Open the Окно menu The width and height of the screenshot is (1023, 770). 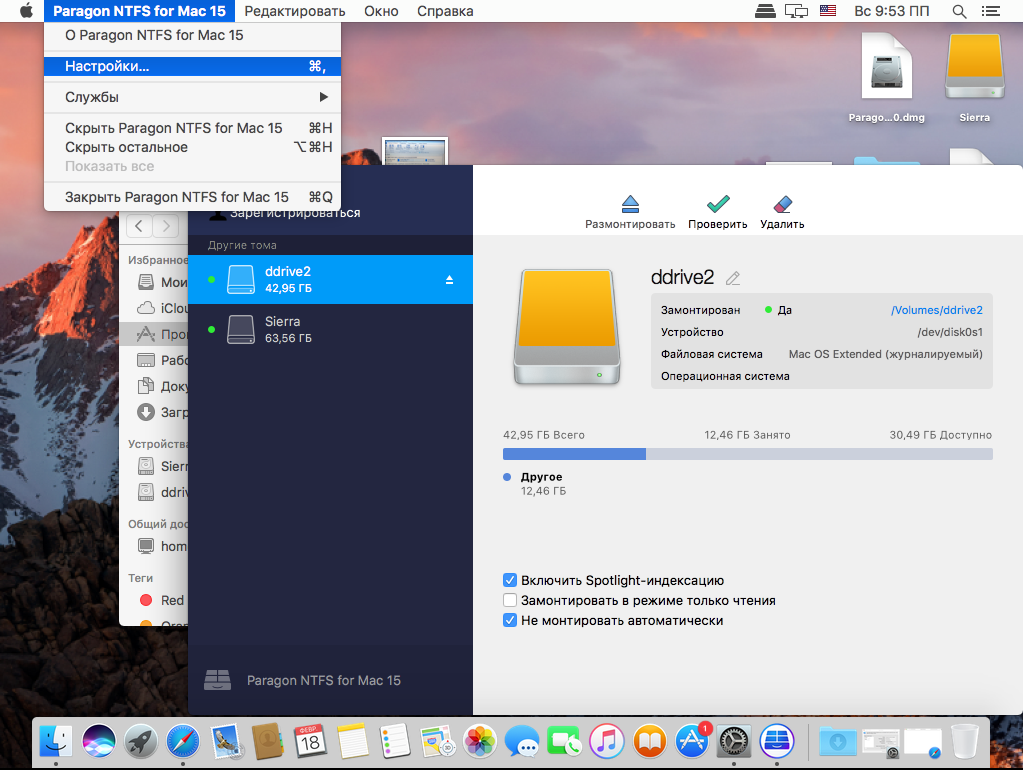tap(381, 11)
